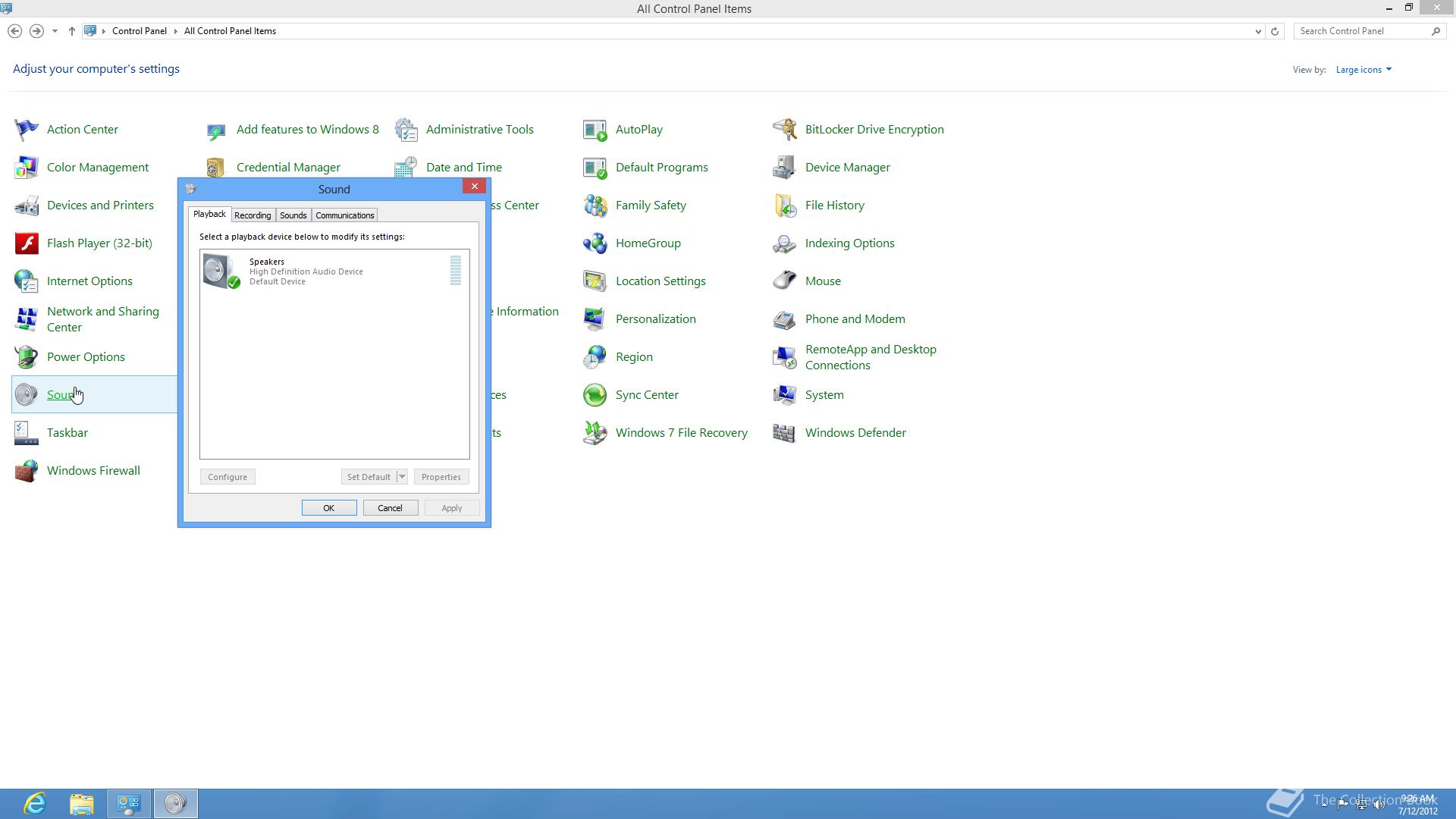Open the BitLocker Drive Encryption icon
This screenshot has width=1456, height=819.
785,130
